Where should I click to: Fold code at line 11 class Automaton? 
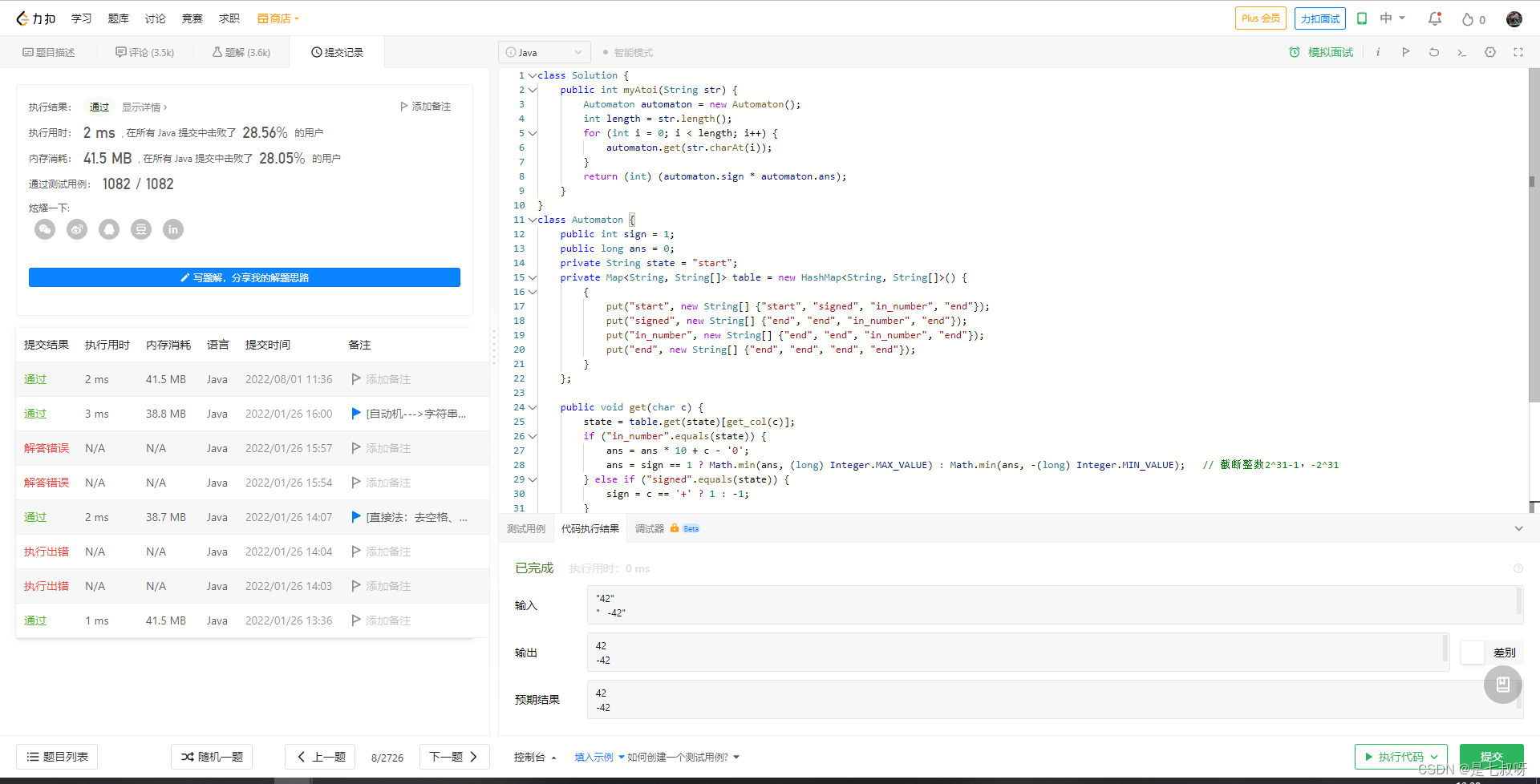533,220
